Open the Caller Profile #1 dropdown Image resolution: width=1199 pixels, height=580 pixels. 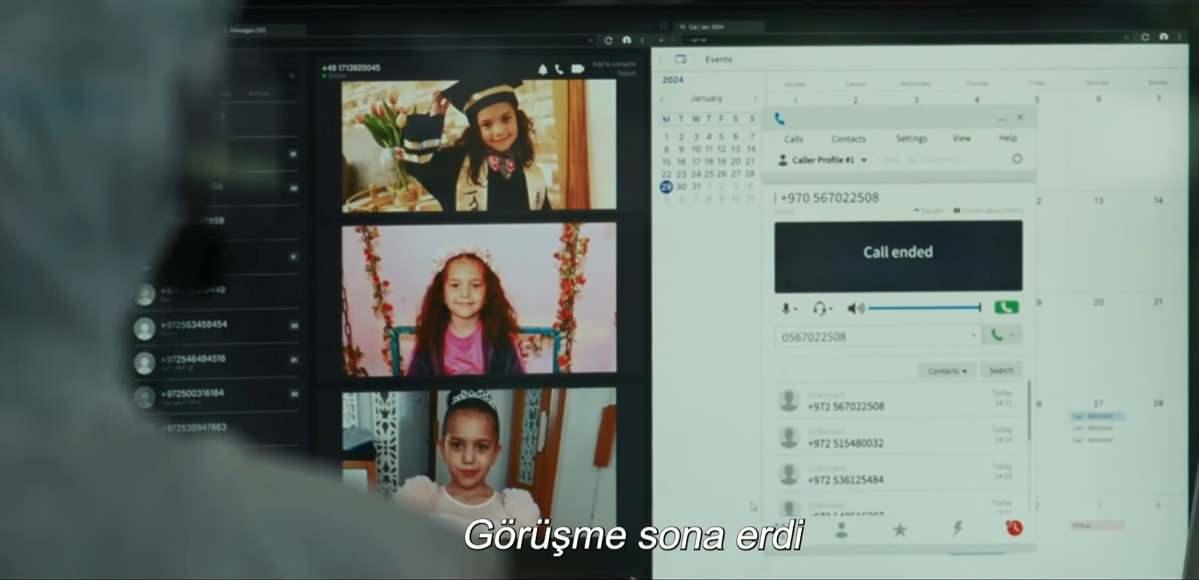tap(863, 160)
